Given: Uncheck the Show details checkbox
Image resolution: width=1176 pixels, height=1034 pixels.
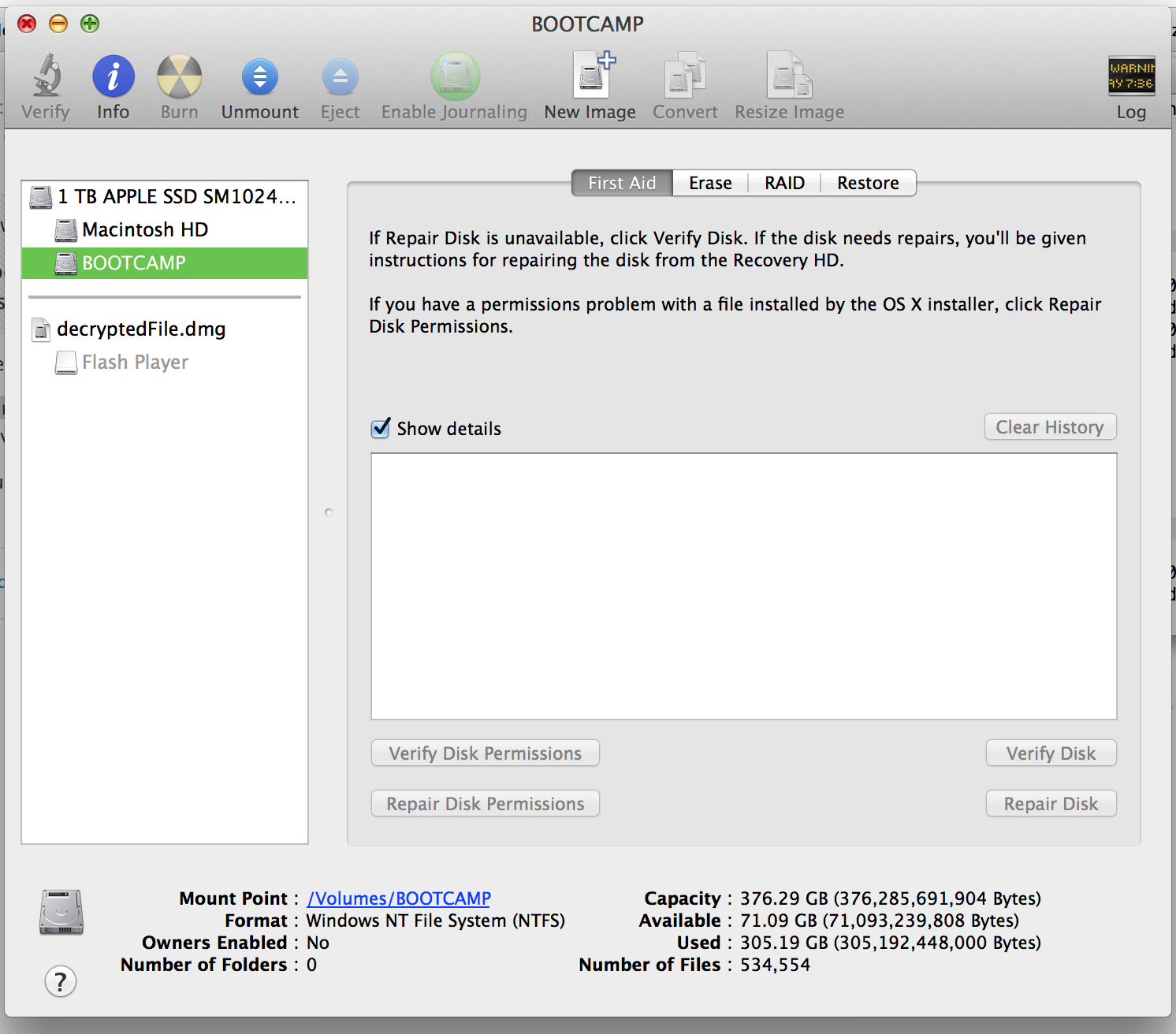Looking at the screenshot, I should (381, 428).
